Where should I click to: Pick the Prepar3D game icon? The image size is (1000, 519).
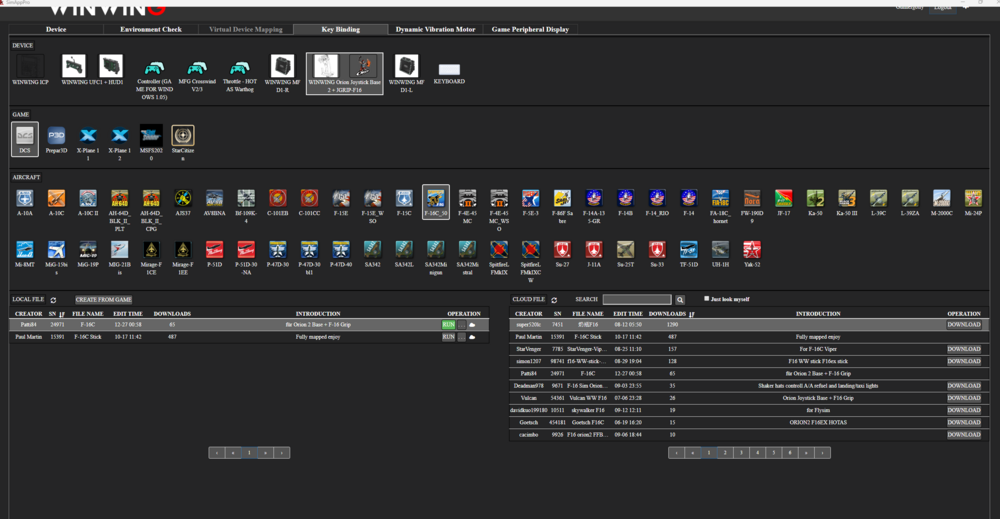click(x=56, y=136)
